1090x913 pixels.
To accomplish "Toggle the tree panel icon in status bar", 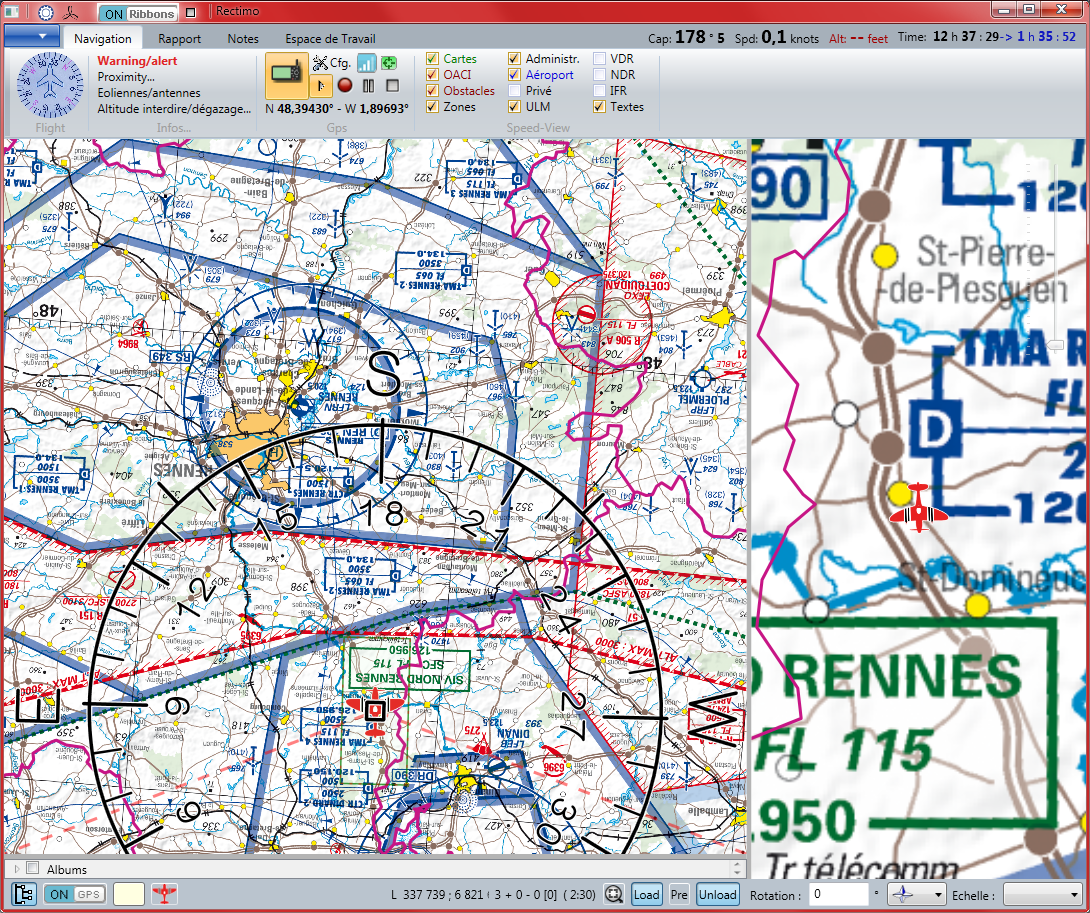I will [x=24, y=894].
